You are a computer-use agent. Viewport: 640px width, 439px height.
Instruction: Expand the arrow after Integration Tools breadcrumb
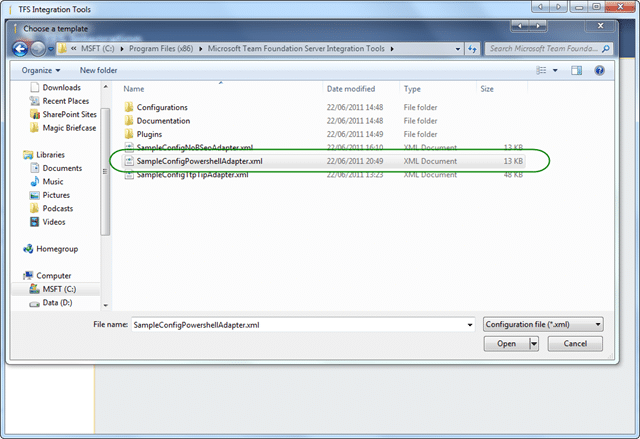(x=392, y=49)
